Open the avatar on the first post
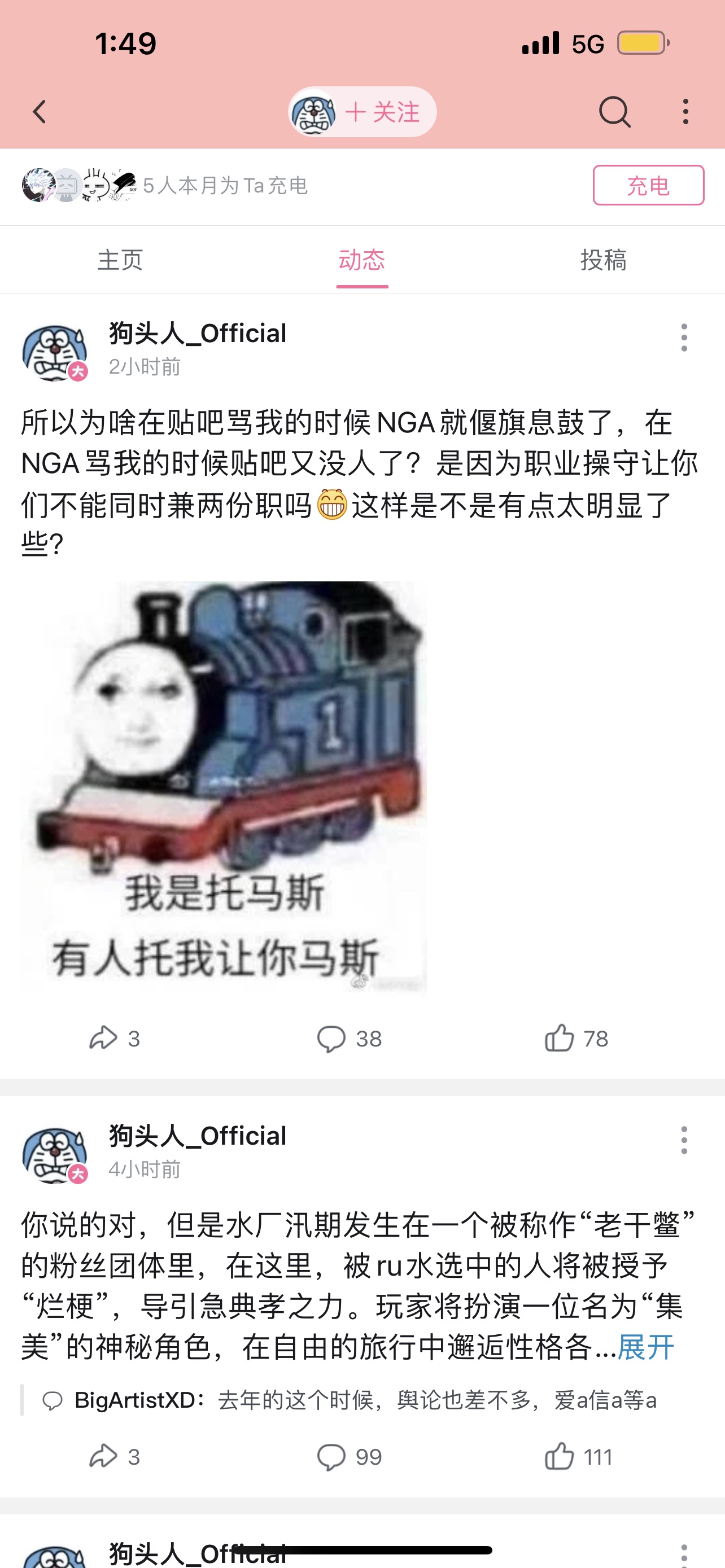The height and width of the screenshot is (1568, 725). pos(55,353)
